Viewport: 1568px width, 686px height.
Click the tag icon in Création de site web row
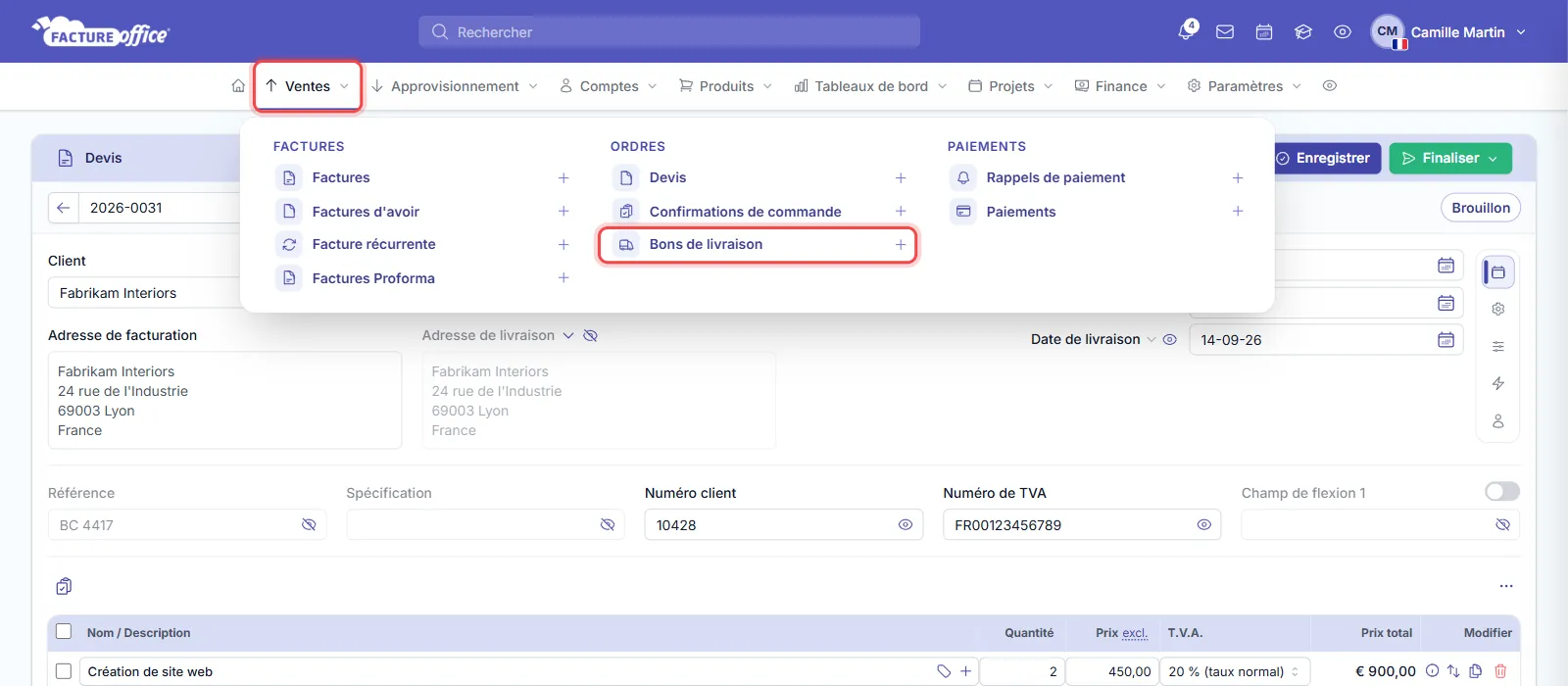pos(944,671)
